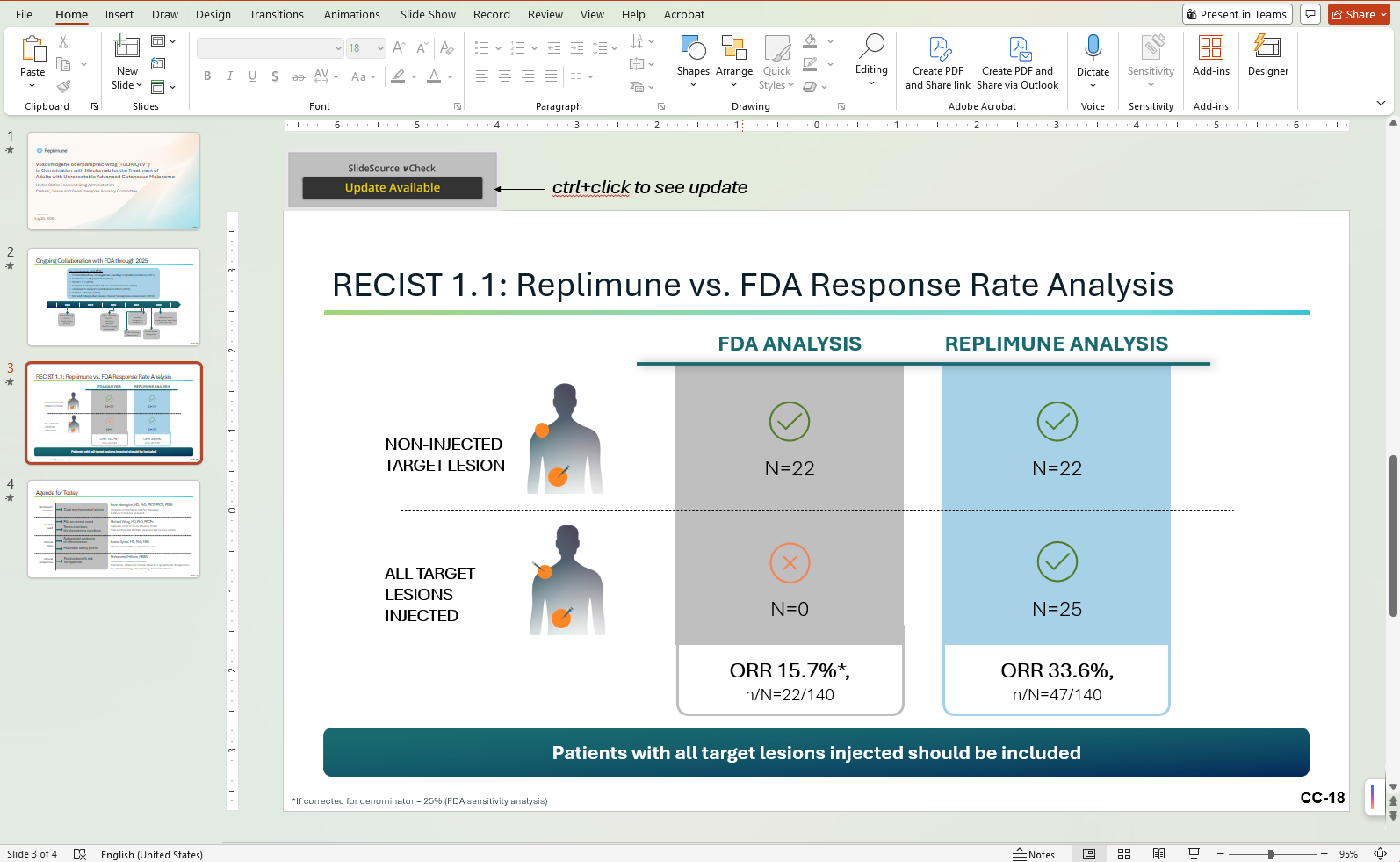The width and height of the screenshot is (1400, 862).
Task: Collapse the ribbon chevron
Action: pos(1381,104)
